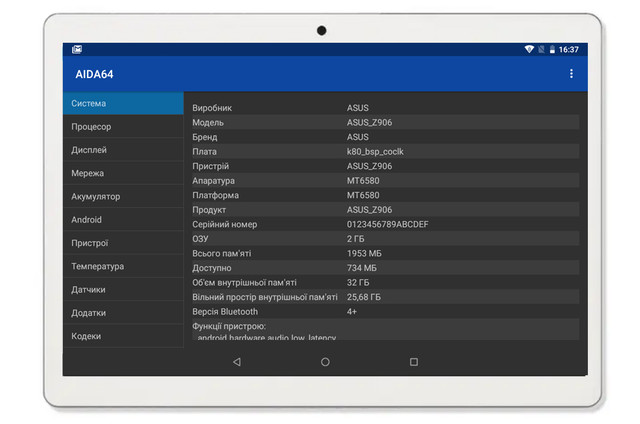This screenshot has width=640, height=424.
Task: Open recent apps with square button
Action: point(414,362)
